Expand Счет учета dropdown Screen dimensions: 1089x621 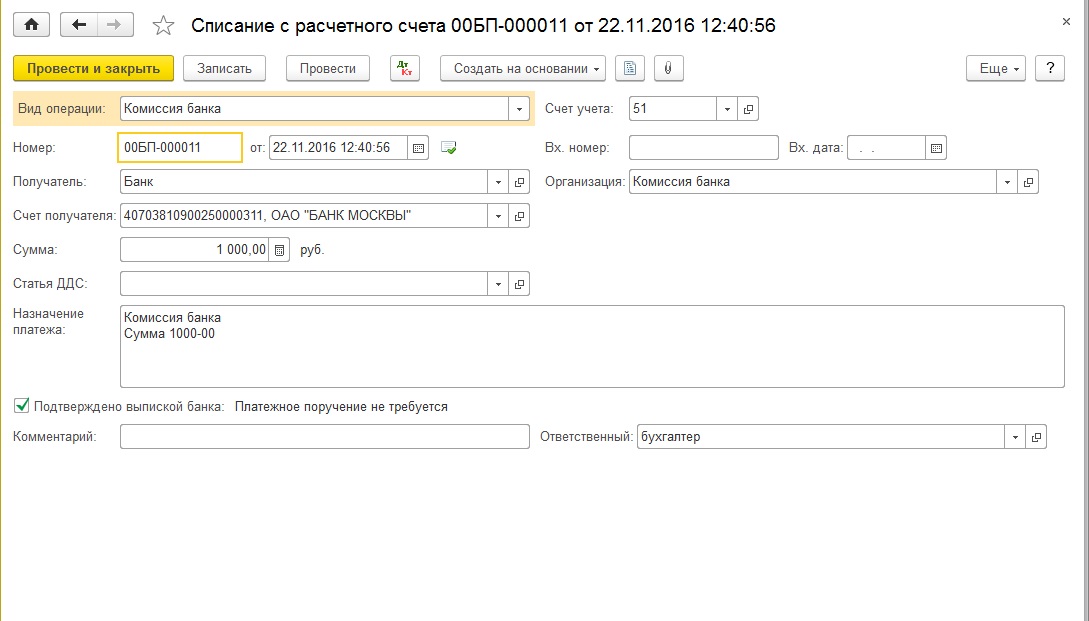727,108
